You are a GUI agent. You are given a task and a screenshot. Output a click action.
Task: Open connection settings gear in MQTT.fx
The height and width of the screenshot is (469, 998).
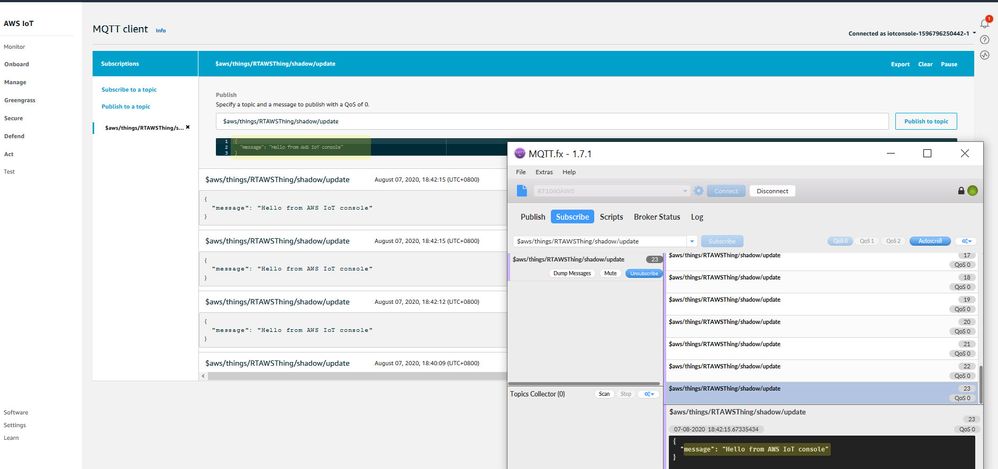pos(698,191)
